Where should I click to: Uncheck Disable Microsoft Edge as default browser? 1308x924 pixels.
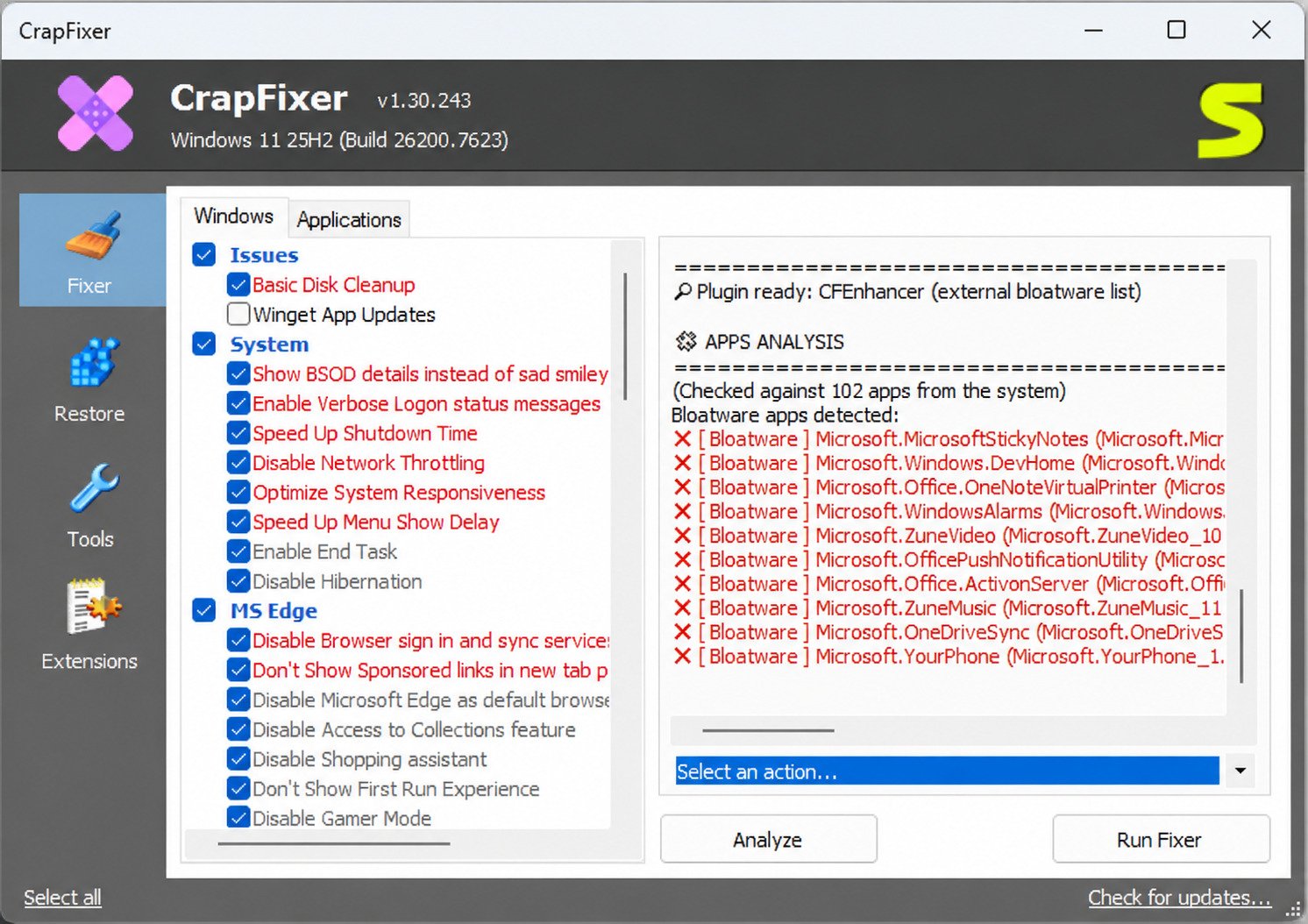coord(238,700)
